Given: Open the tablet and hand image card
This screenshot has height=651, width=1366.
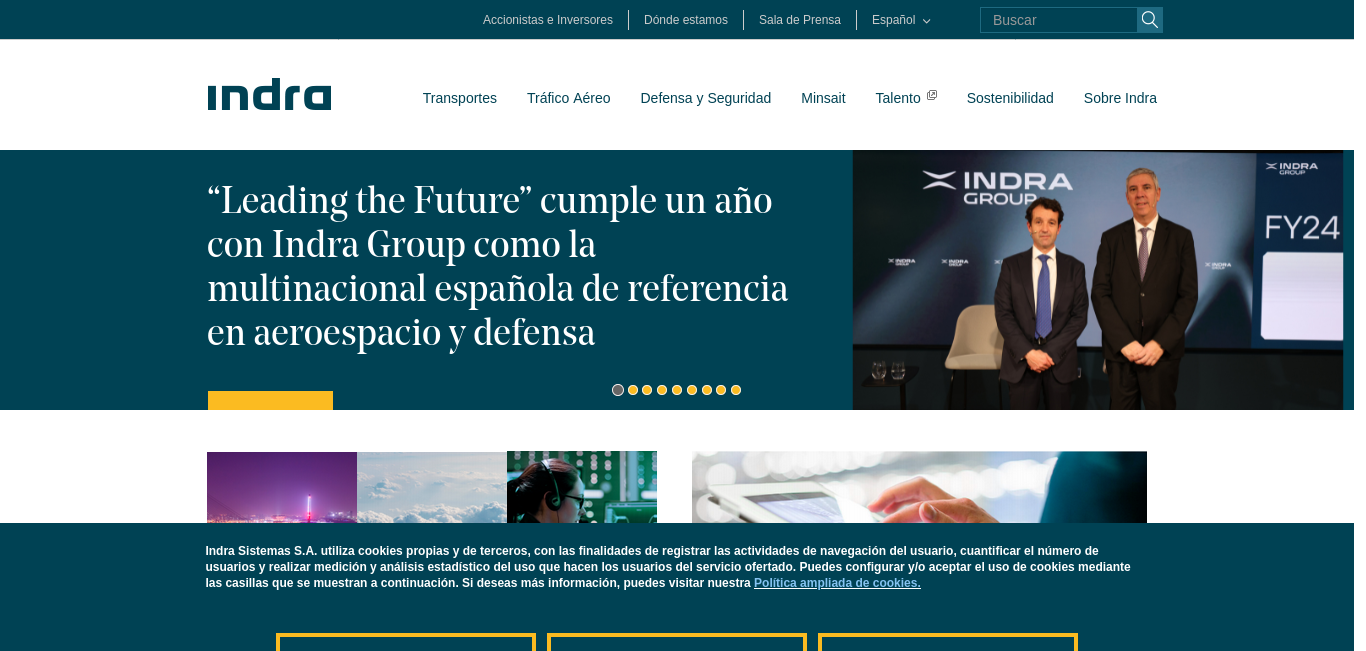Looking at the screenshot, I should click(x=919, y=487).
